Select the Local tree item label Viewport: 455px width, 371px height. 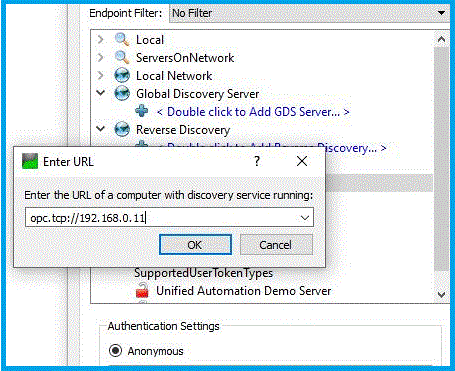(x=150, y=40)
